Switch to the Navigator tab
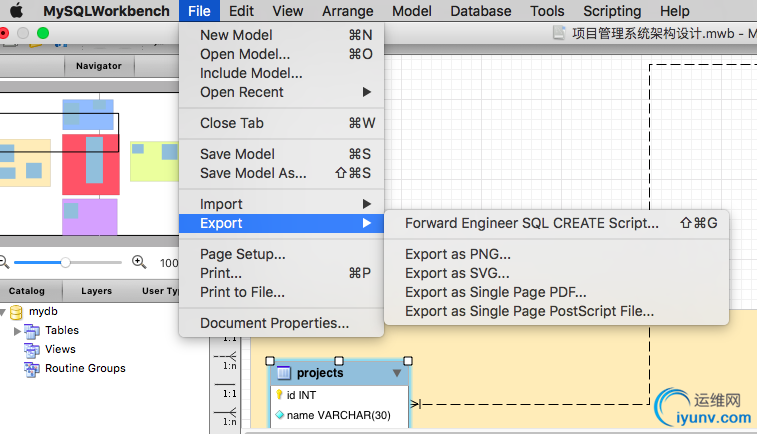Viewport: 757px width, 434px height. 99,66
